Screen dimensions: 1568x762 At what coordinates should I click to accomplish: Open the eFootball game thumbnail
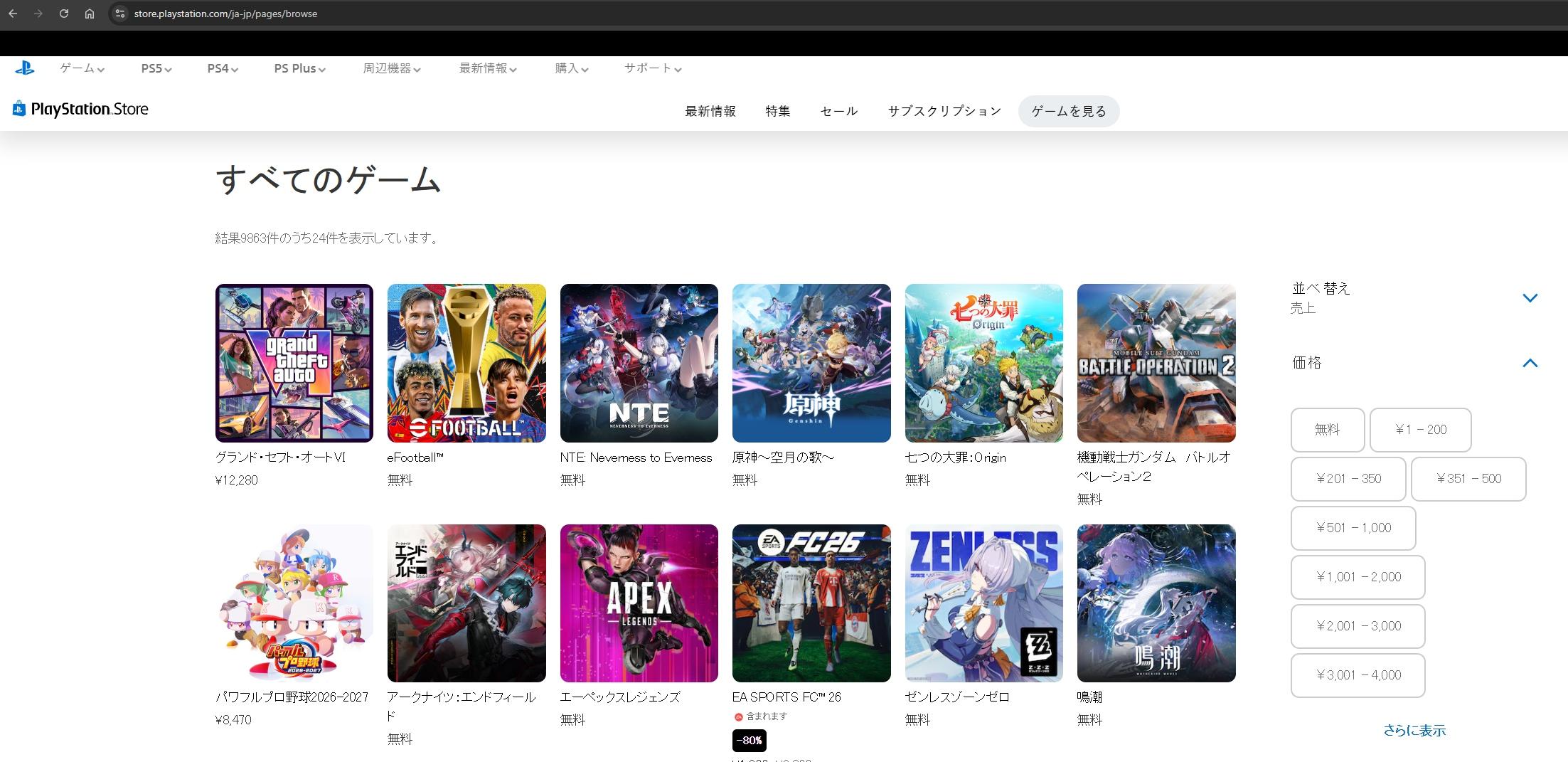pos(466,363)
